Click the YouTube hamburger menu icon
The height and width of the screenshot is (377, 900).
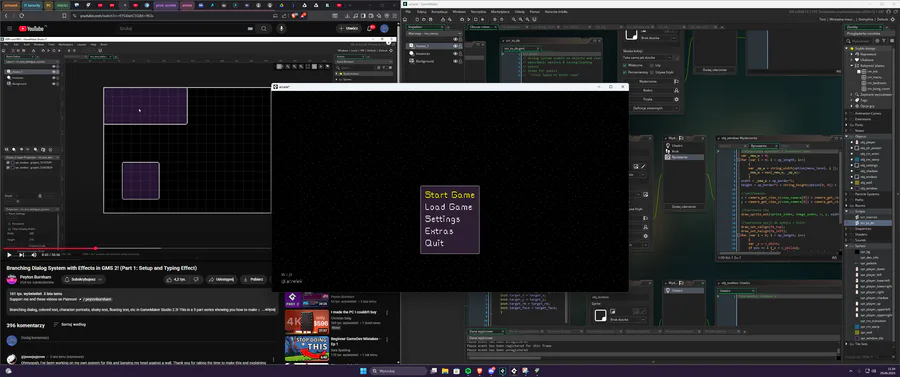point(10,29)
